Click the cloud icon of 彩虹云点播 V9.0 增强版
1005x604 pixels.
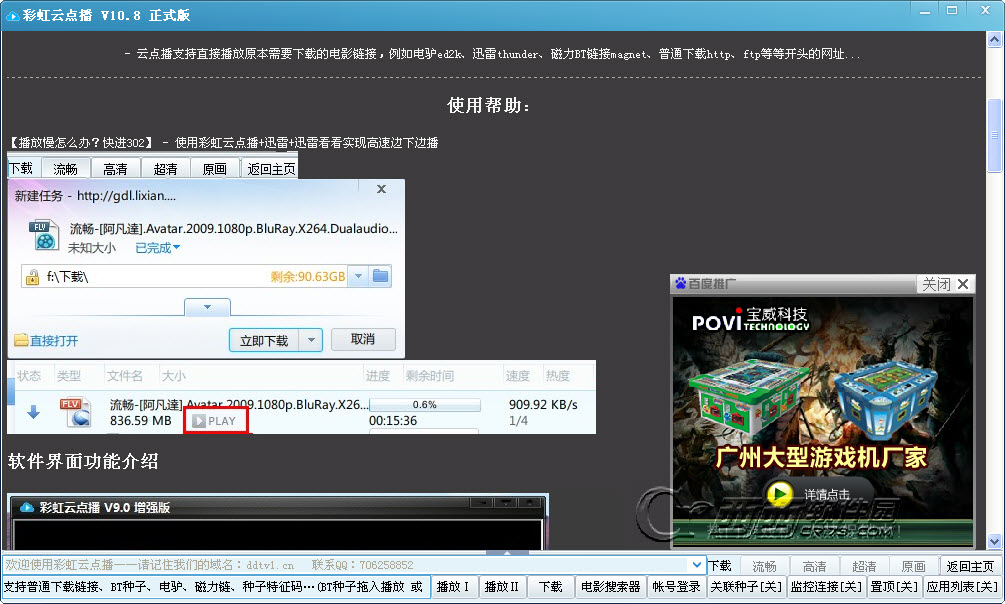pos(26,507)
